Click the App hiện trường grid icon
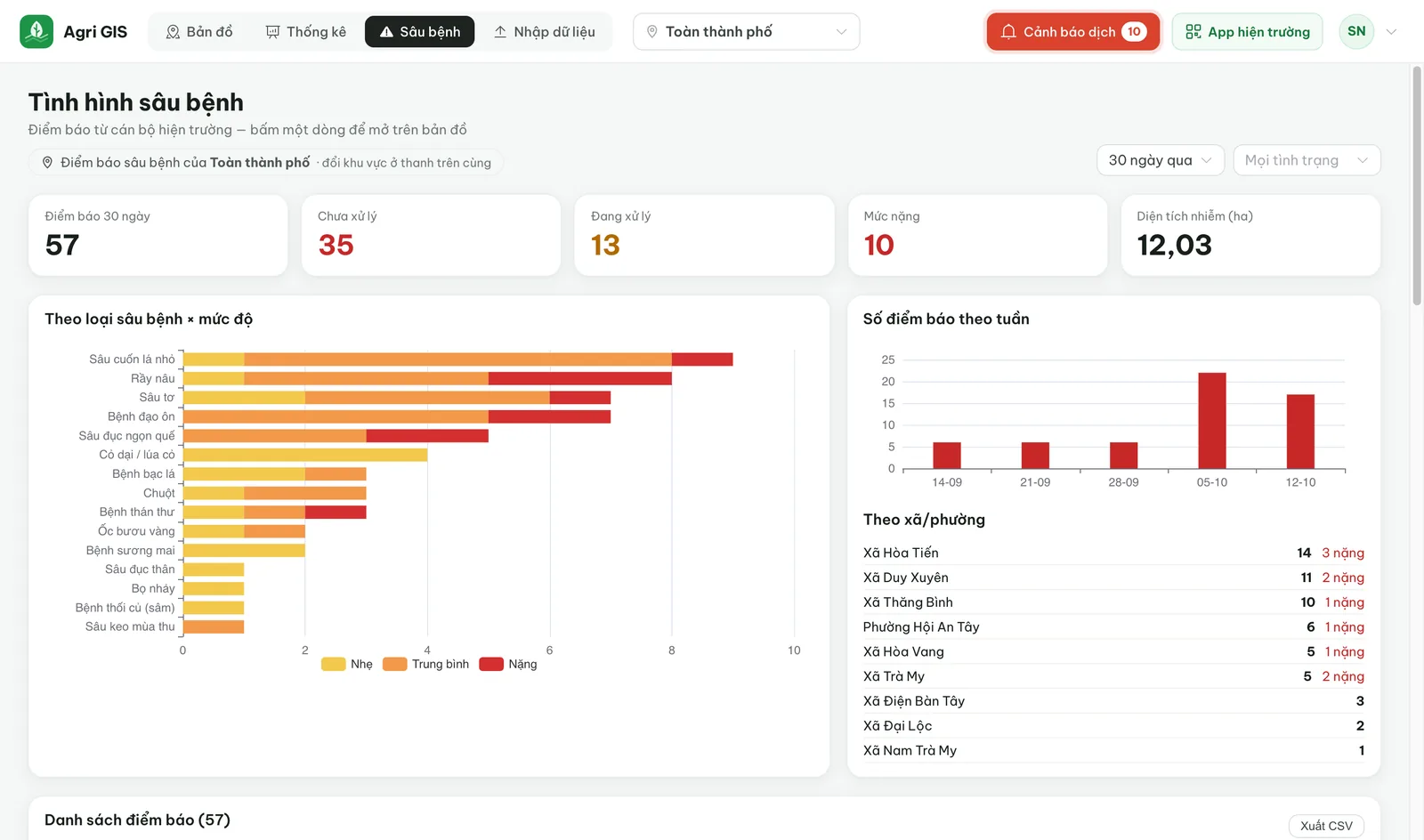Viewport: 1424px width, 840px height. click(1193, 32)
